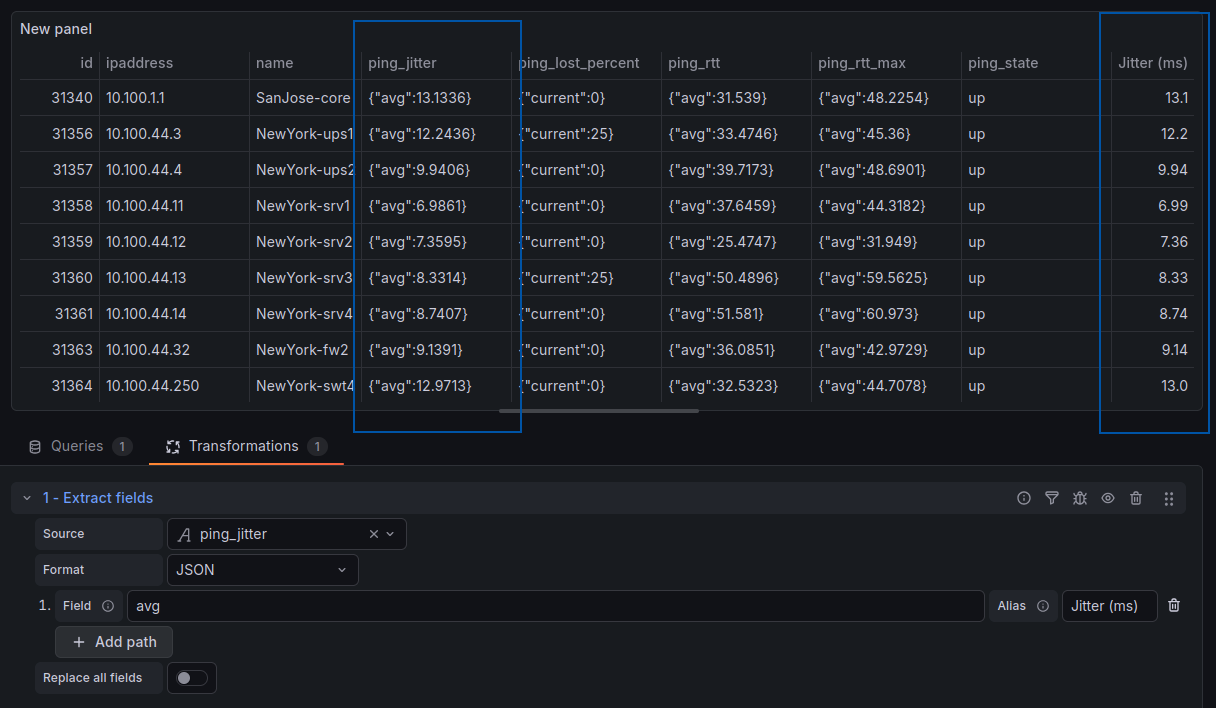The image size is (1216, 708).
Task: Click the filter icon on Extract fields
Action: click(x=1052, y=498)
